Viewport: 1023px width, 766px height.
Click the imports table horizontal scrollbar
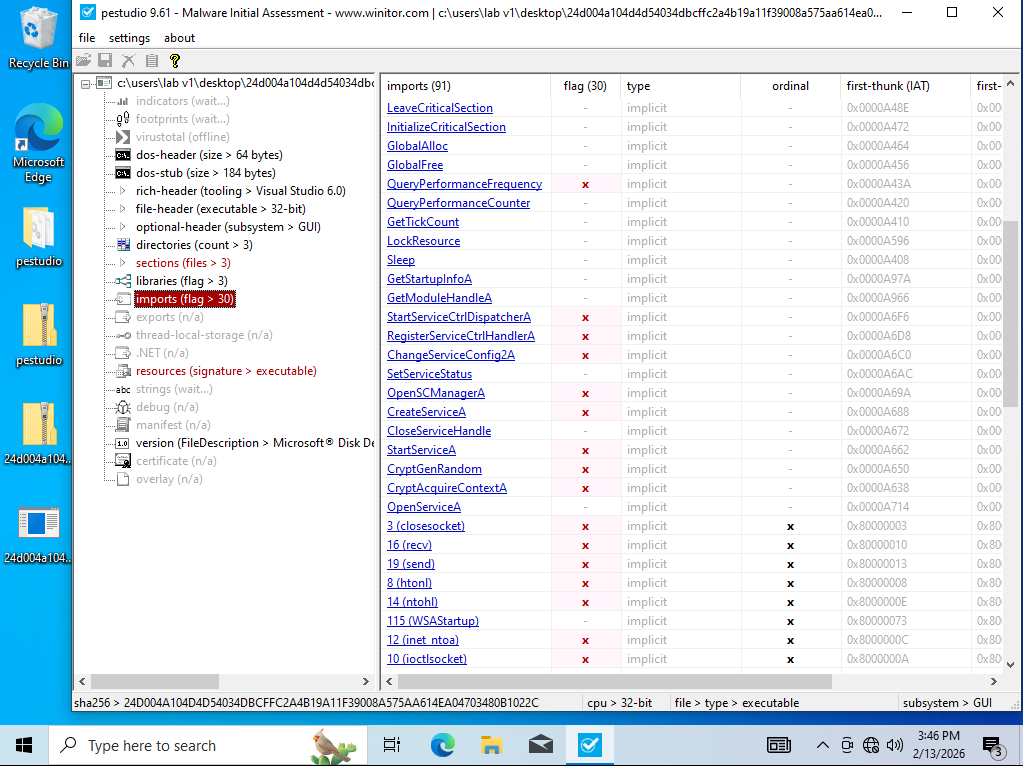click(615, 681)
